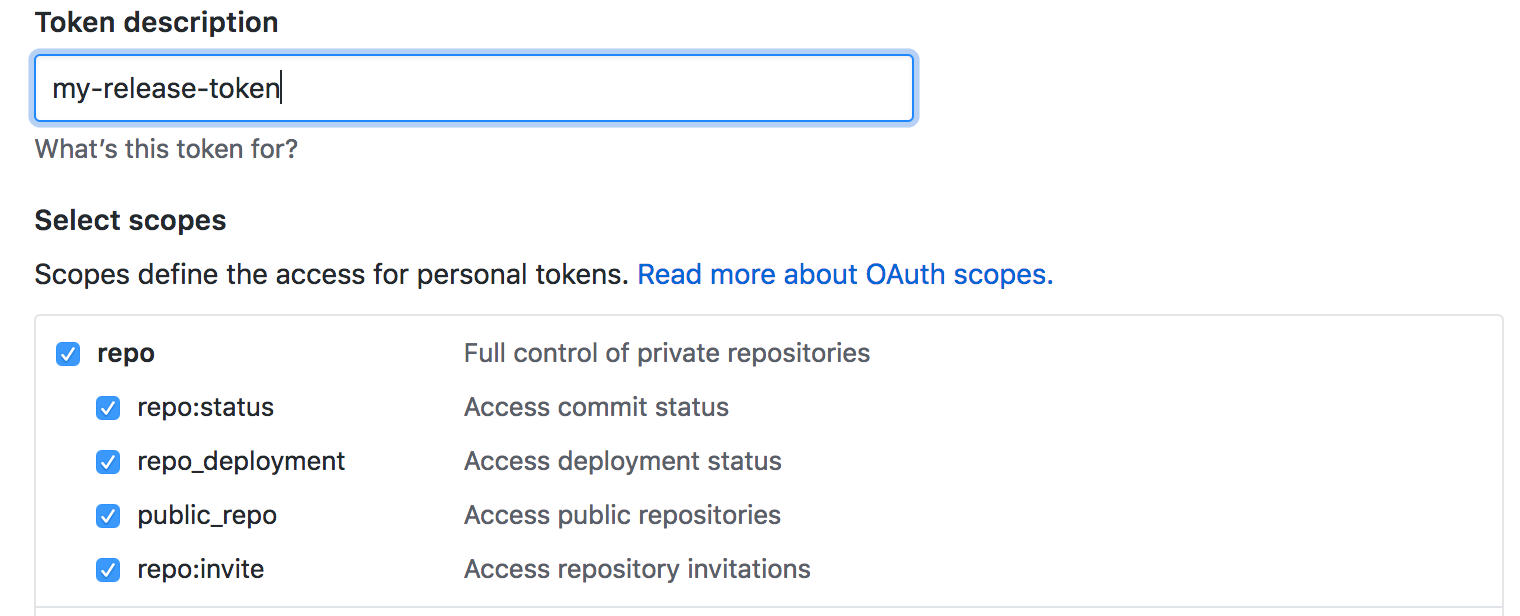Click the "Access commit status" description

coord(596,407)
